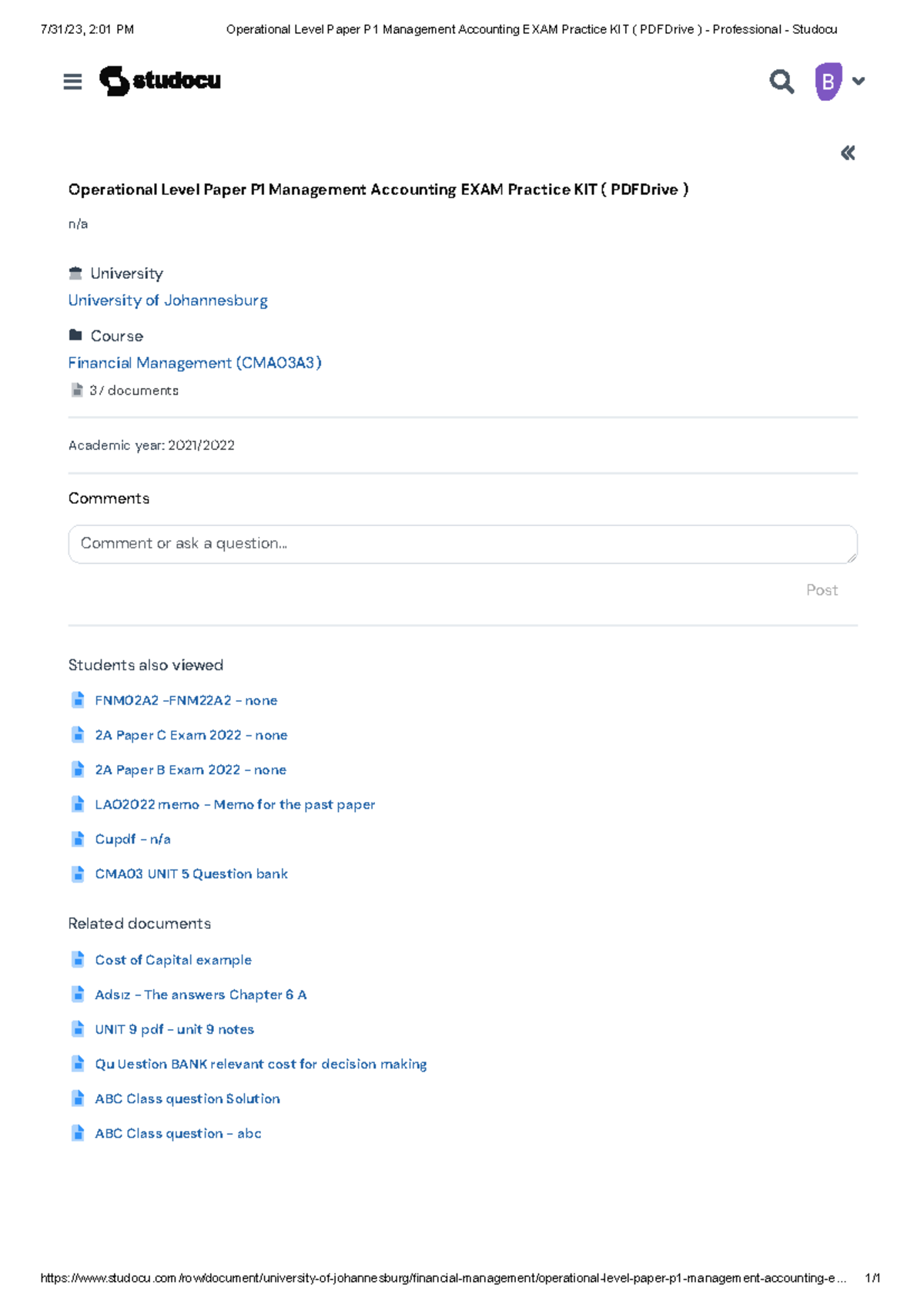Click document icon beside FNM02A2 entry
Viewport: 924px width, 1308px height.
point(78,700)
